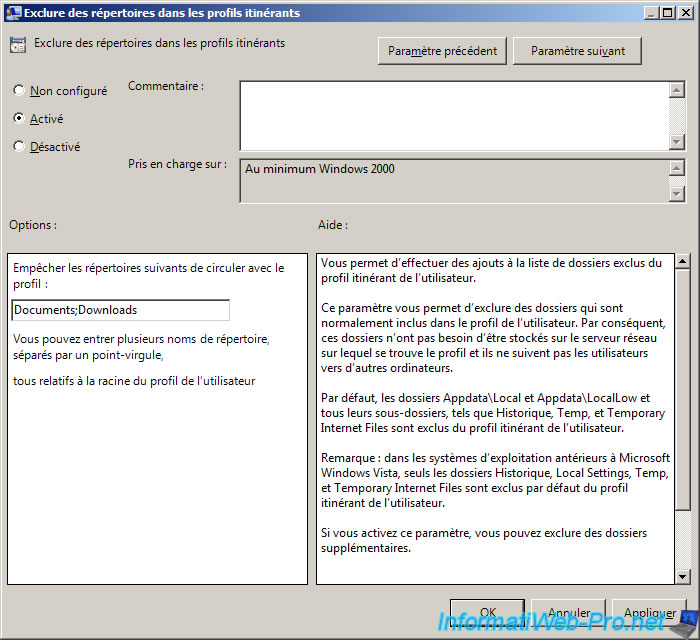Maximize the policy dialog window

coord(667,13)
